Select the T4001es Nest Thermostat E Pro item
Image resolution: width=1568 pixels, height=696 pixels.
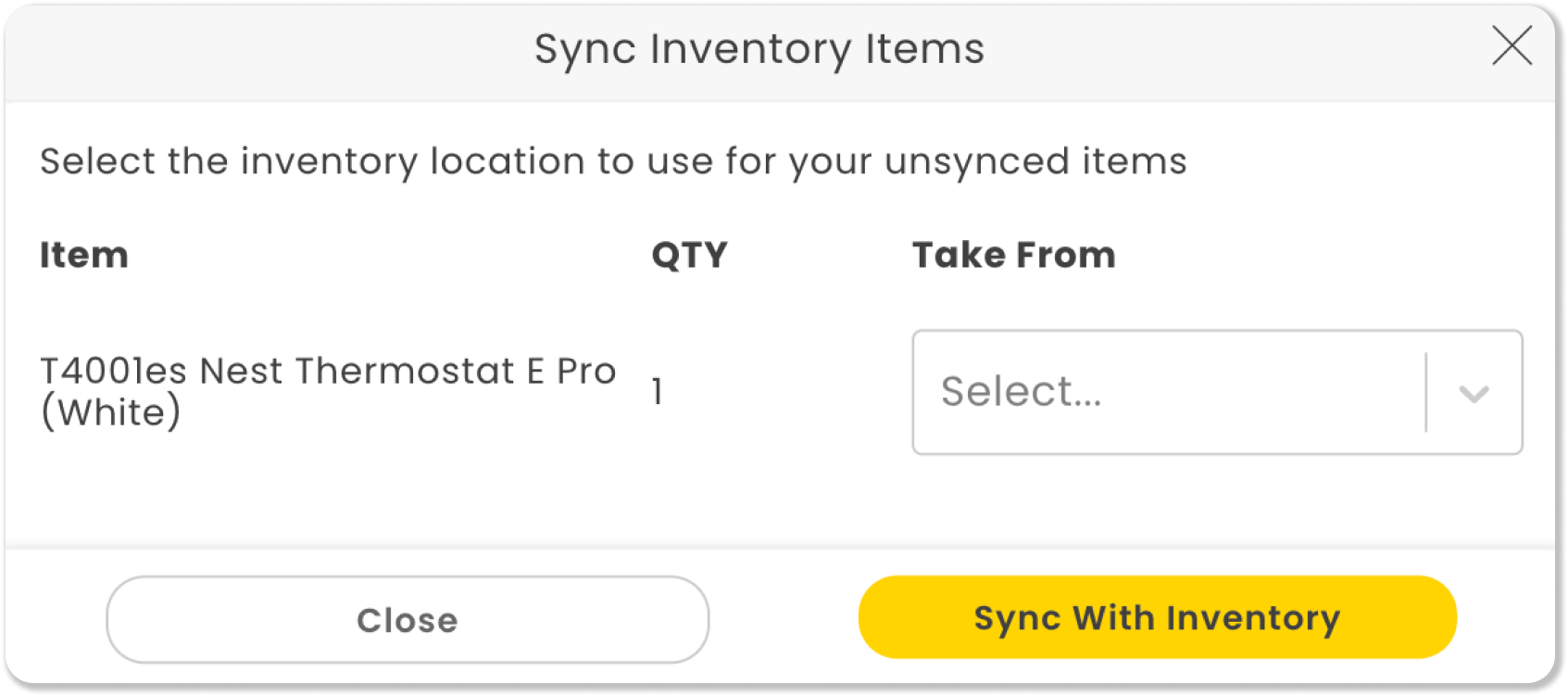[x=328, y=391]
